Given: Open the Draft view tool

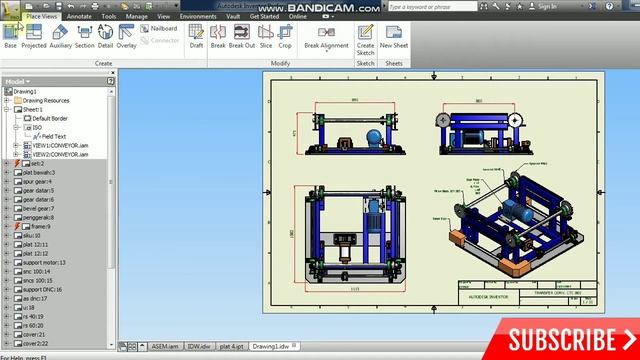Looking at the screenshot, I should pos(196,37).
